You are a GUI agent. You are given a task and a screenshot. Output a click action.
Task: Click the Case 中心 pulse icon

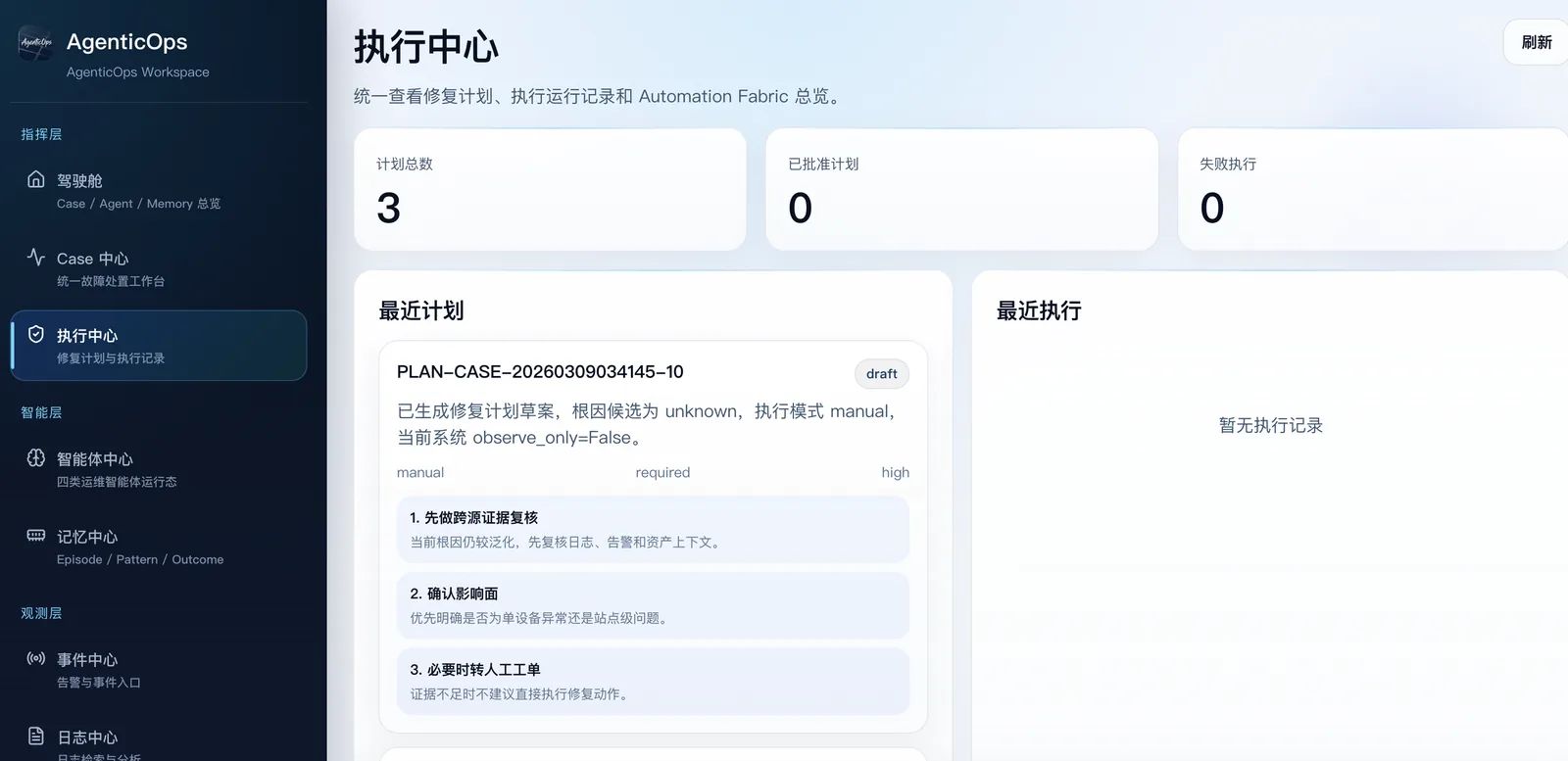point(36,257)
